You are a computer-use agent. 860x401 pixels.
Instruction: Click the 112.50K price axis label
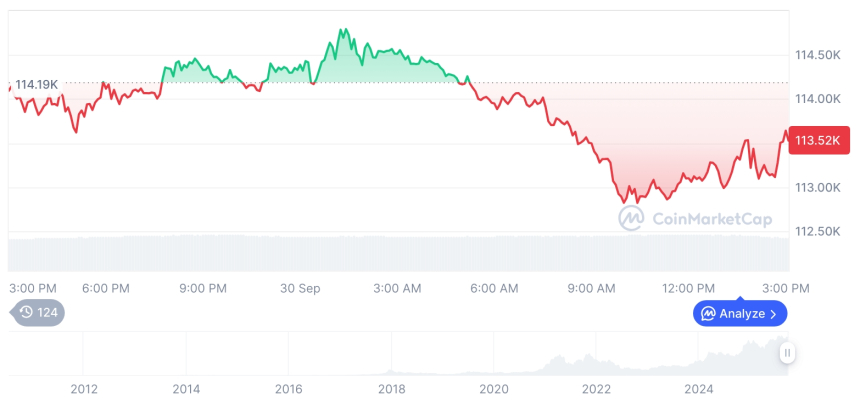[x=816, y=232]
